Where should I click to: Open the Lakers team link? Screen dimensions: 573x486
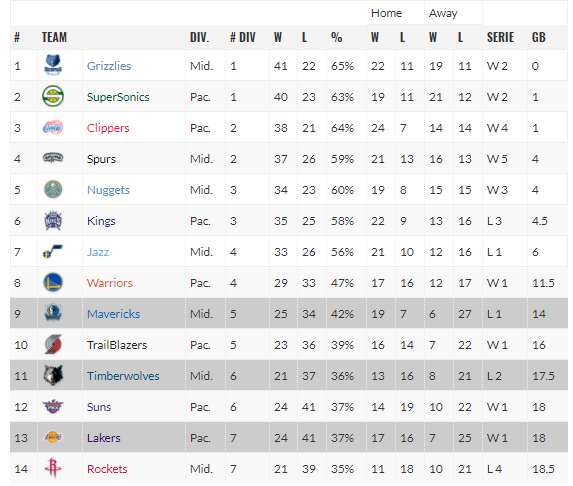[103, 438]
